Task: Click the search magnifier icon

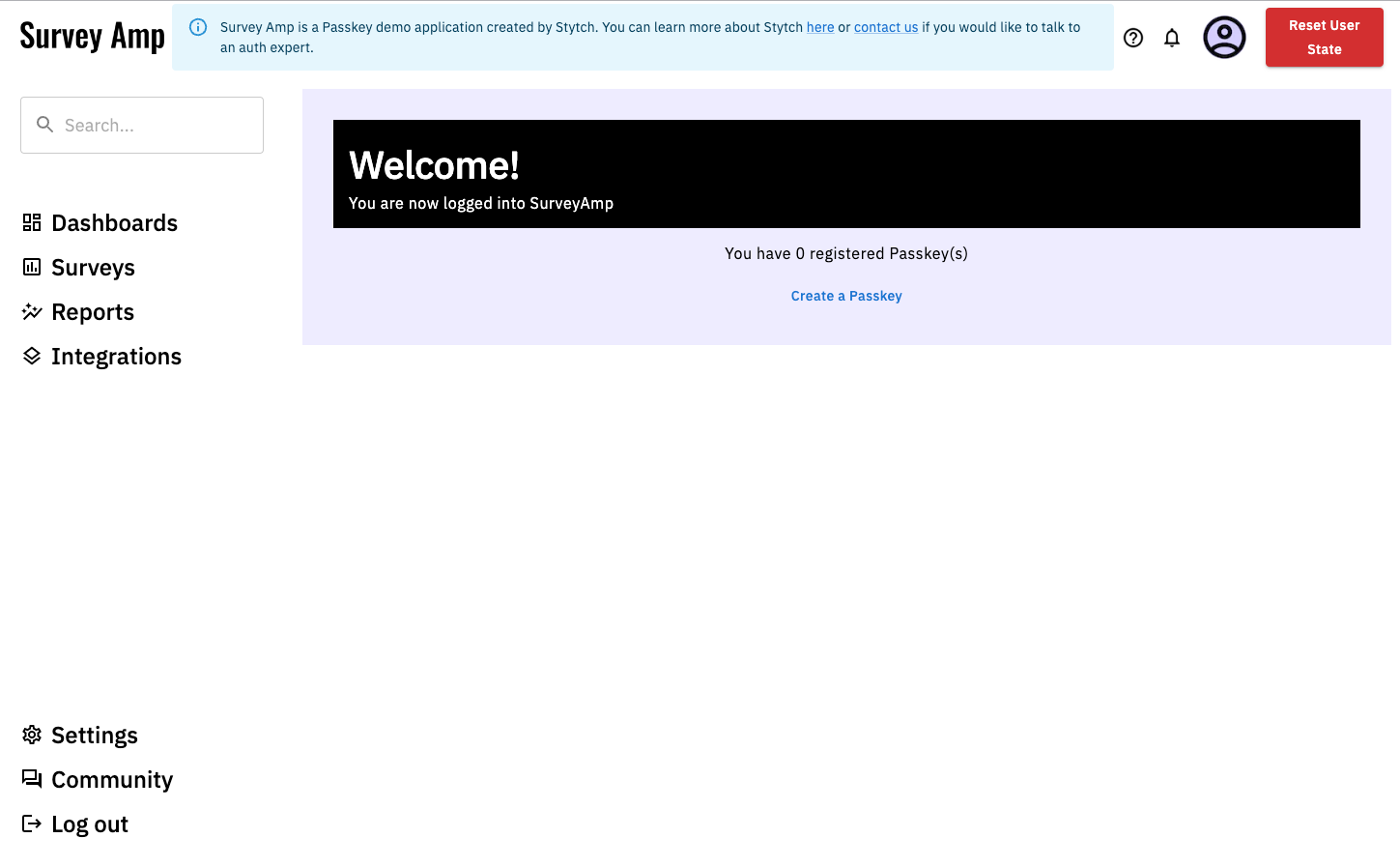Action: click(x=44, y=125)
